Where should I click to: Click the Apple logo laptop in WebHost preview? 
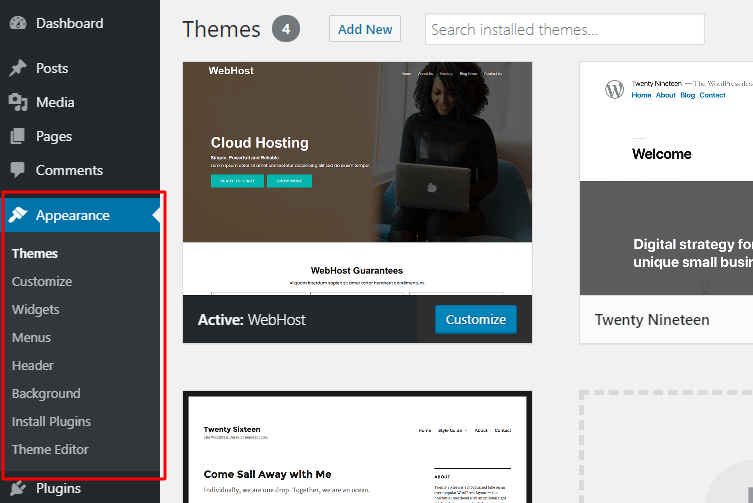(432, 187)
